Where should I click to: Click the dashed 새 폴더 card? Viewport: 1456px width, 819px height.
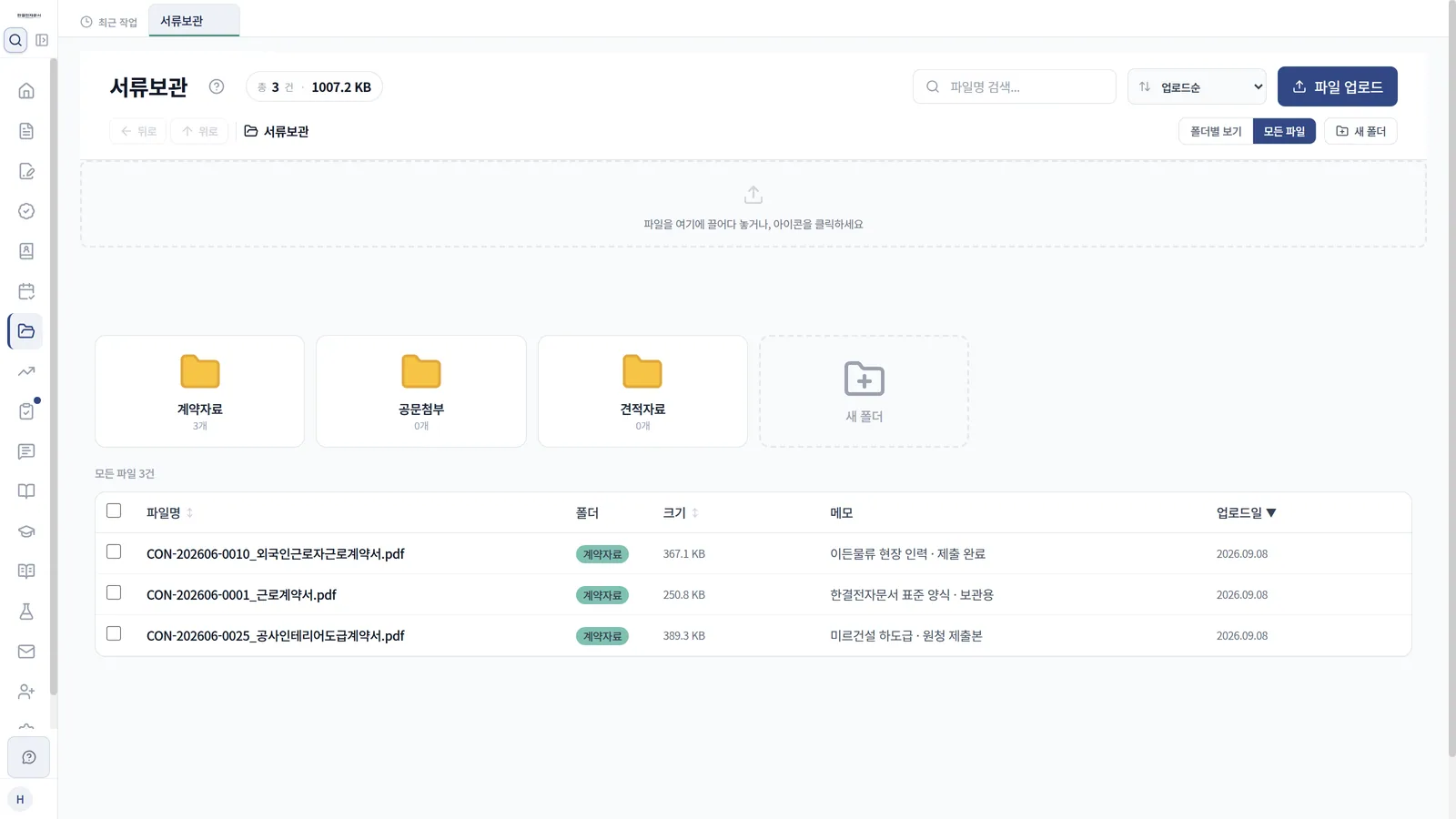click(x=864, y=391)
